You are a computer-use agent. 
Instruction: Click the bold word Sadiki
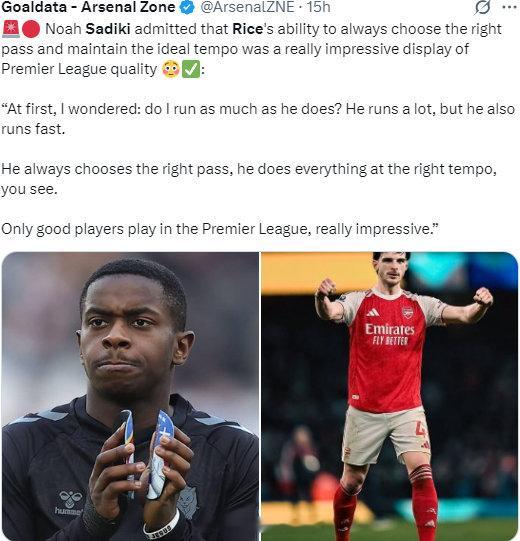click(x=108, y=29)
